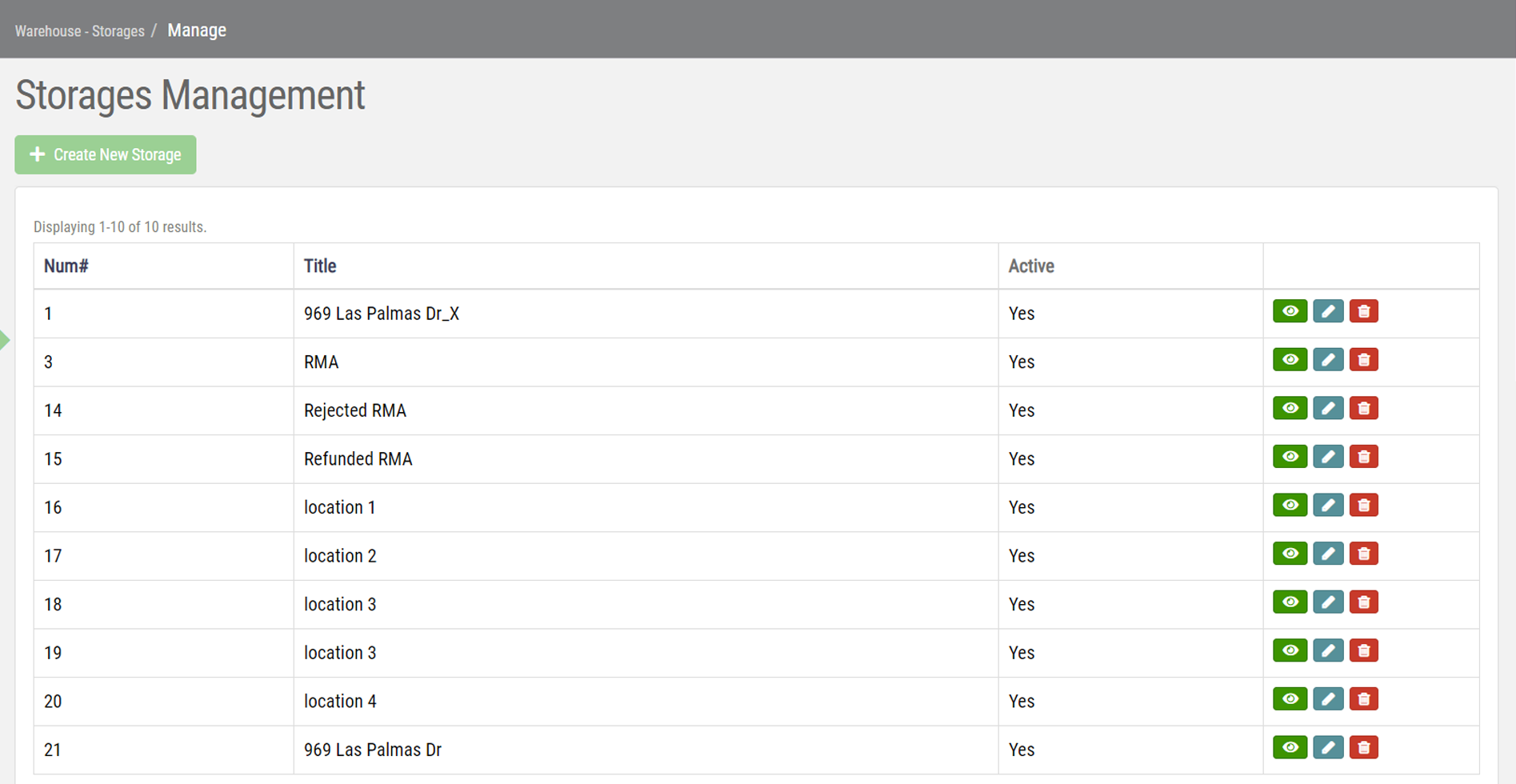Edit the Refunded RMA storage entry
The image size is (1516, 784).
pyautogui.click(x=1328, y=457)
